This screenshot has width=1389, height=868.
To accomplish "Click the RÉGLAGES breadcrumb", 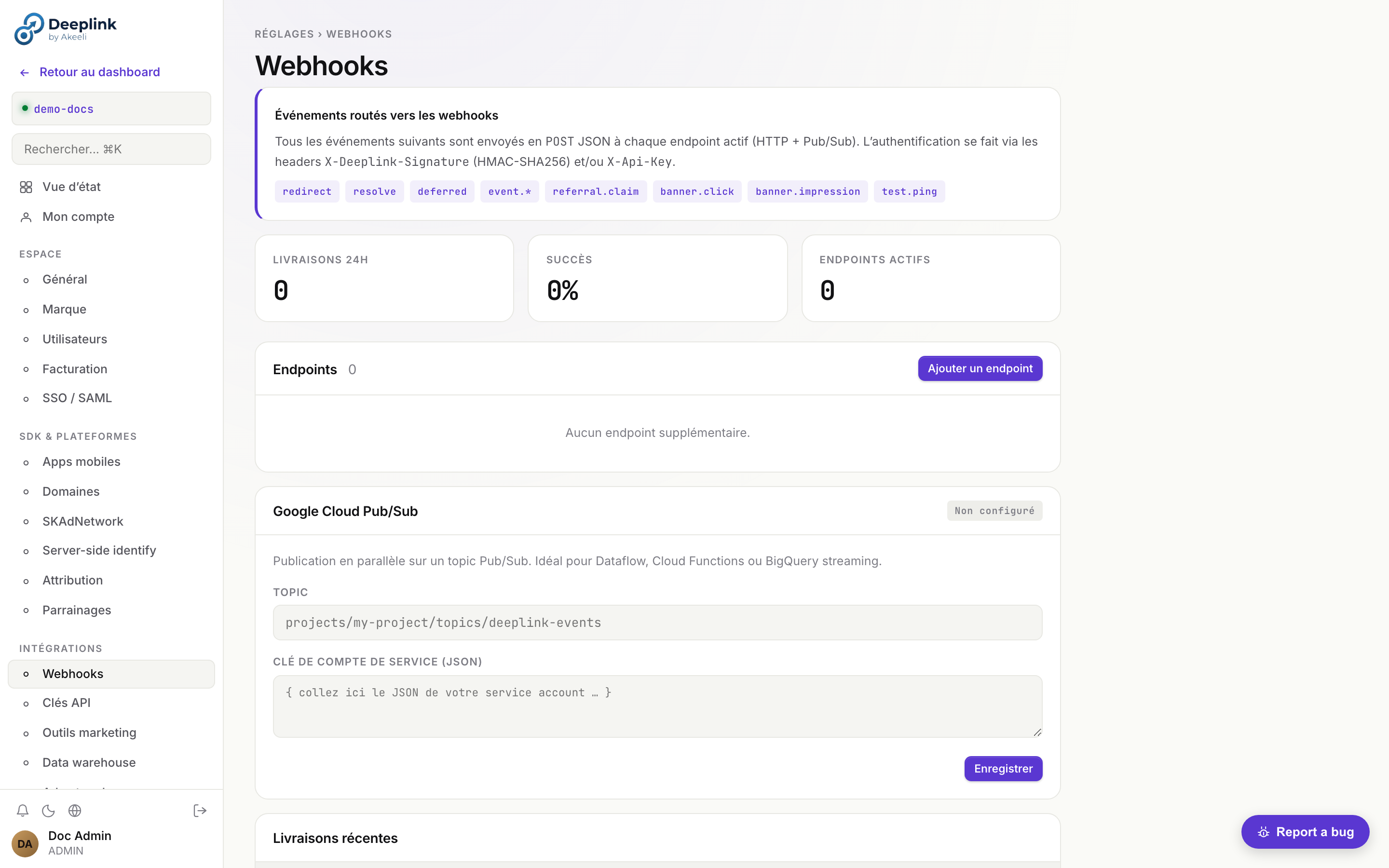I will 284,34.
